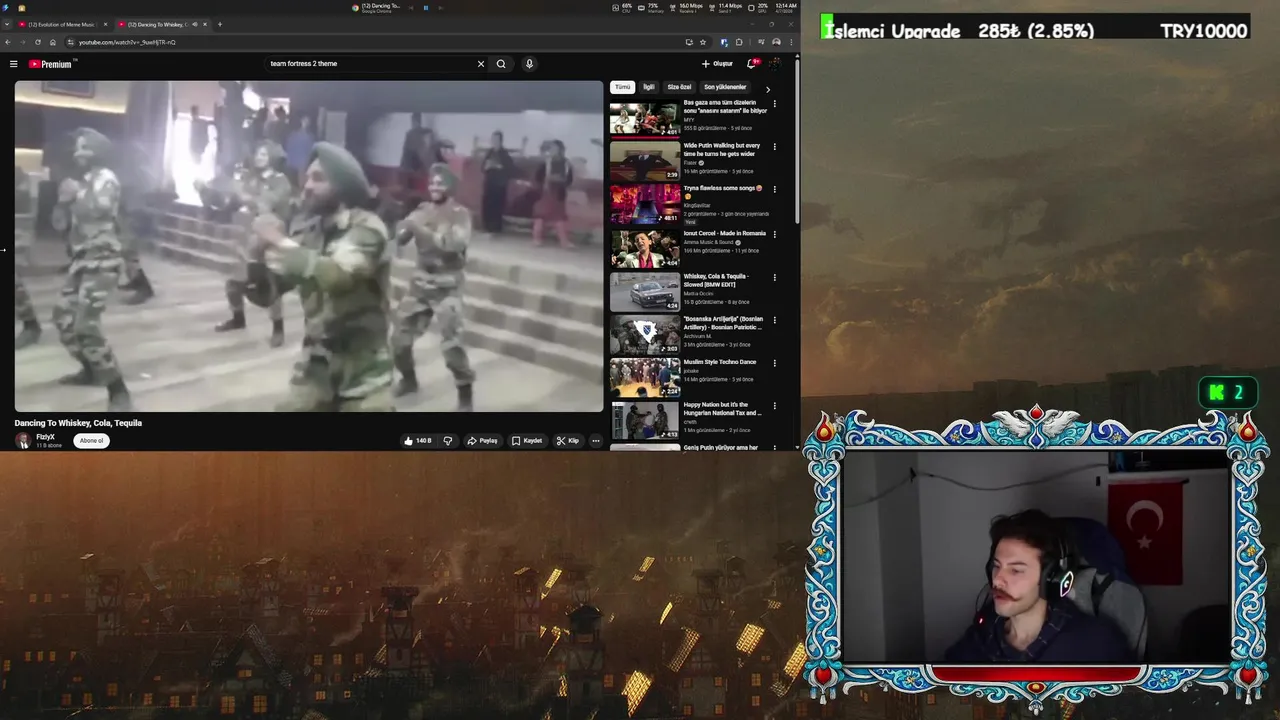Screen dimensions: 1280x720
Task: Open Muslim Style Techno Dance thumbnail
Action: point(645,378)
